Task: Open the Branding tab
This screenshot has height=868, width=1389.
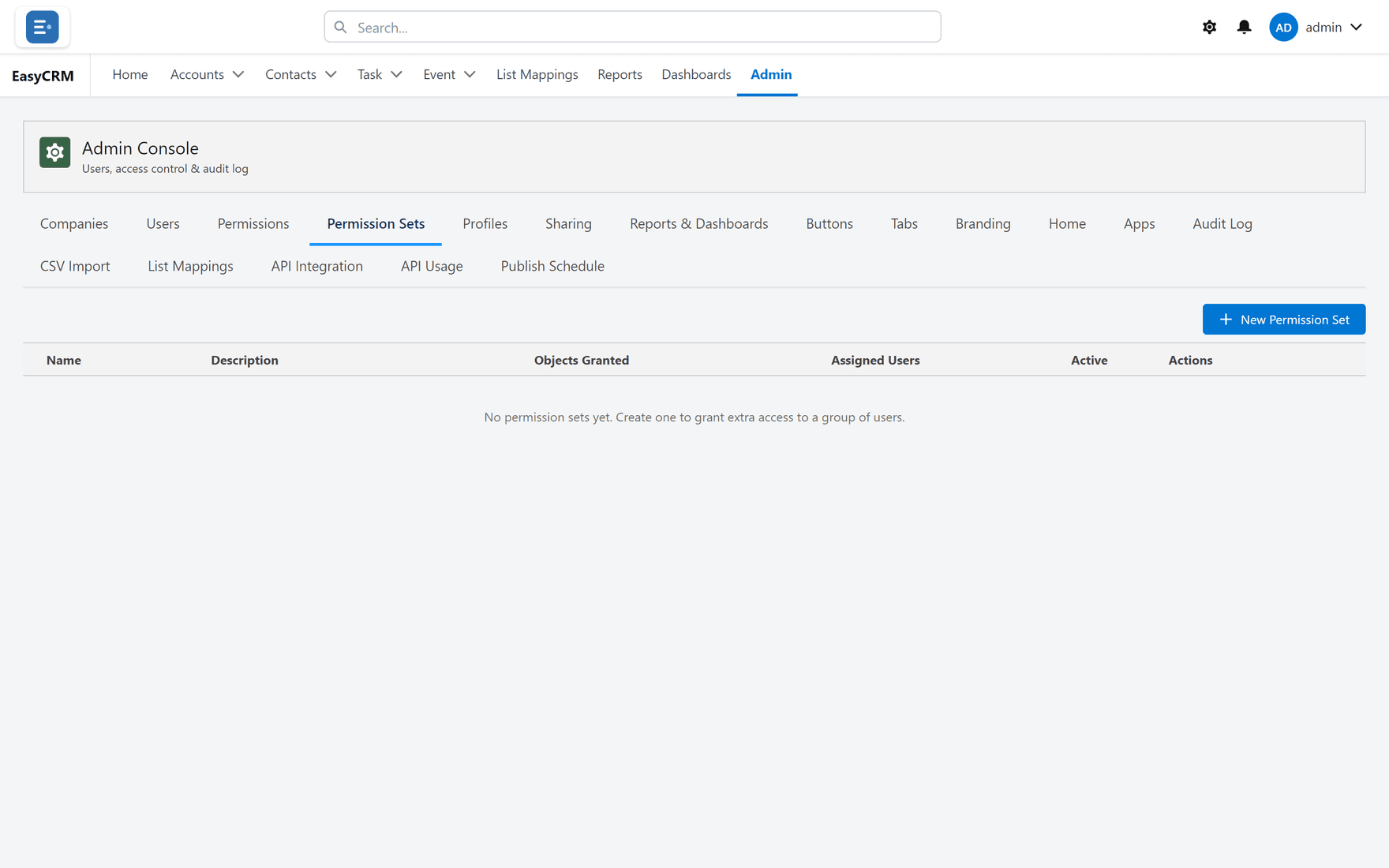Action: point(983,223)
